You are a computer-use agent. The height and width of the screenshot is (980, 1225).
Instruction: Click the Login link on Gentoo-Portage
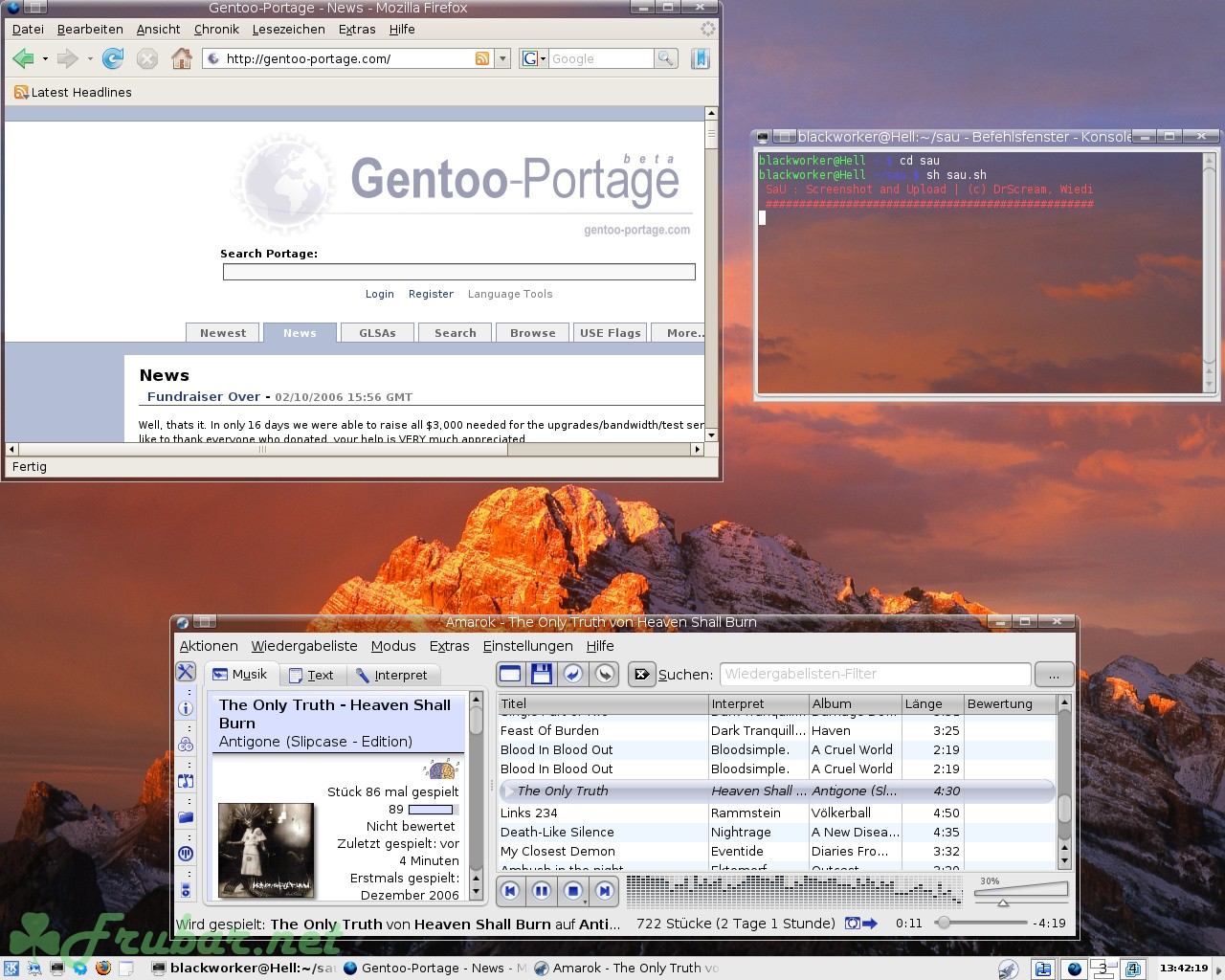(379, 294)
